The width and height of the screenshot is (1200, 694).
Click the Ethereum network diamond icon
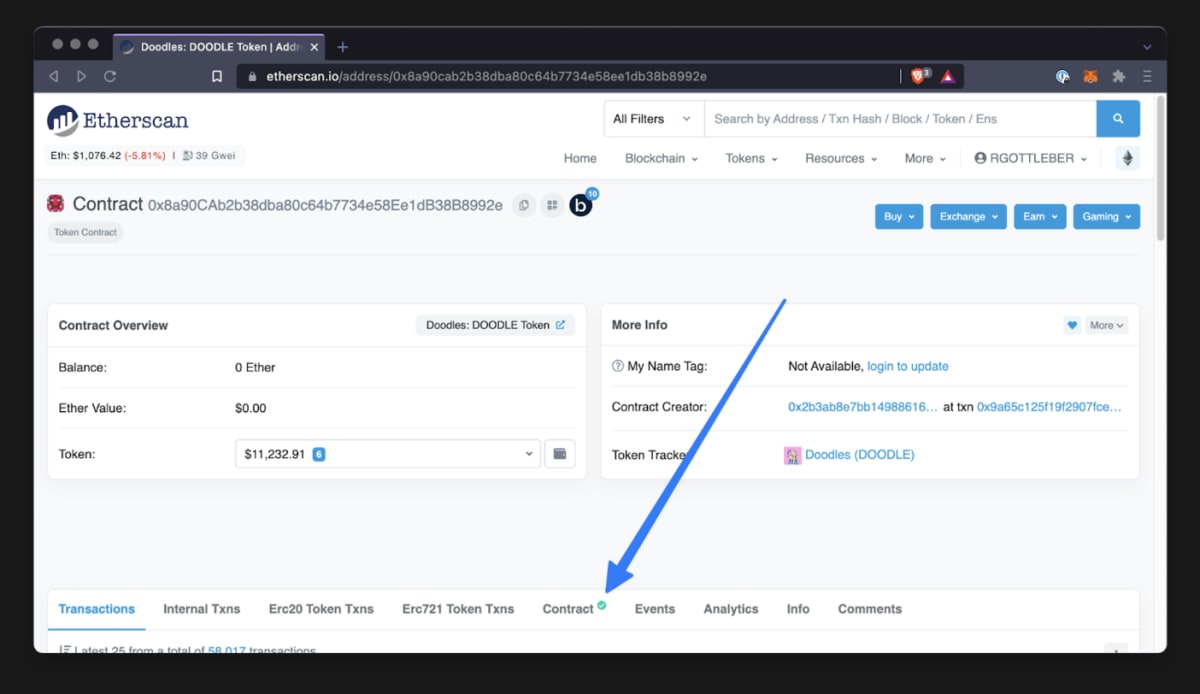pyautogui.click(x=1128, y=158)
